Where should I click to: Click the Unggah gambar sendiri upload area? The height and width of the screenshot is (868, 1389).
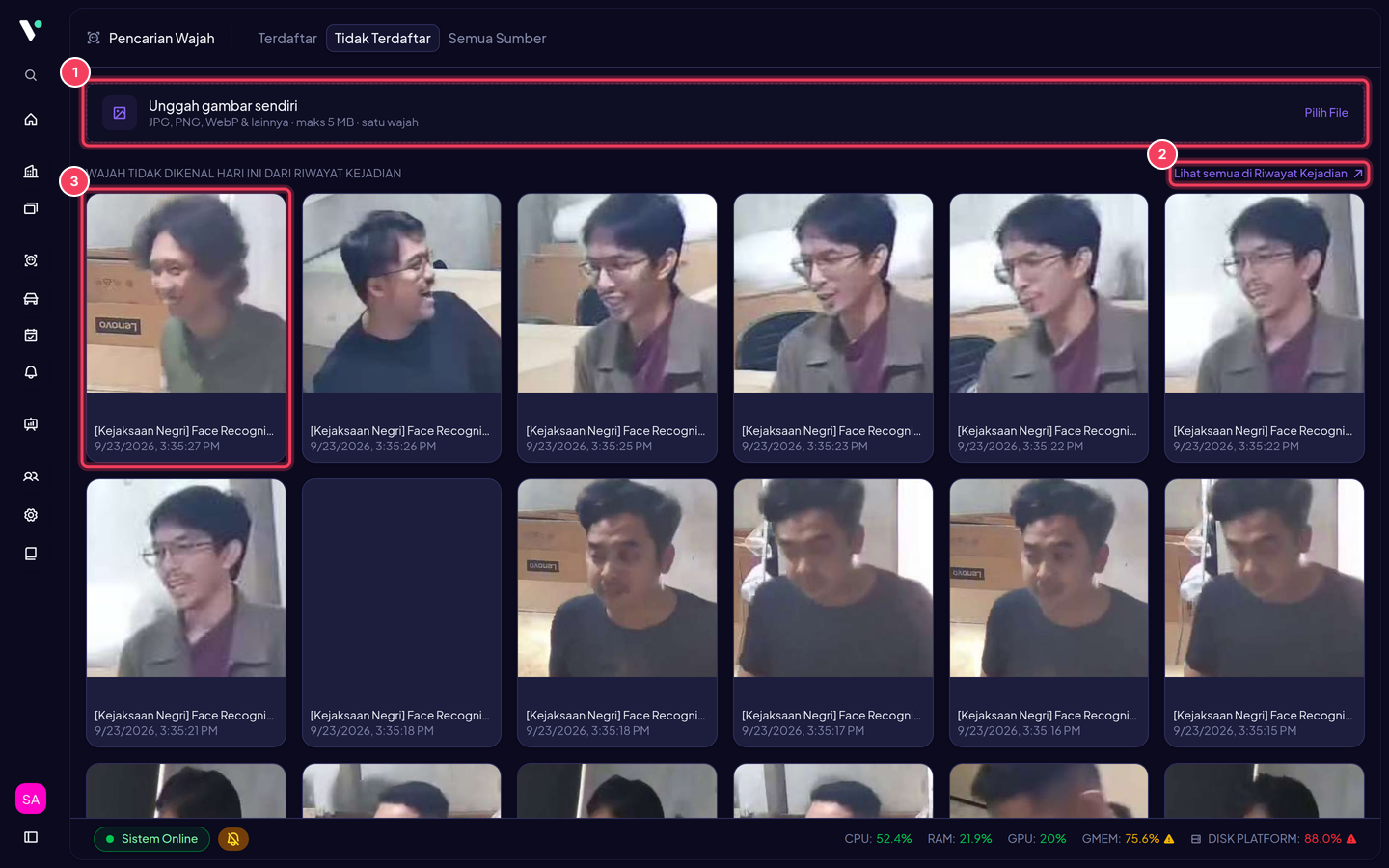[x=725, y=113]
